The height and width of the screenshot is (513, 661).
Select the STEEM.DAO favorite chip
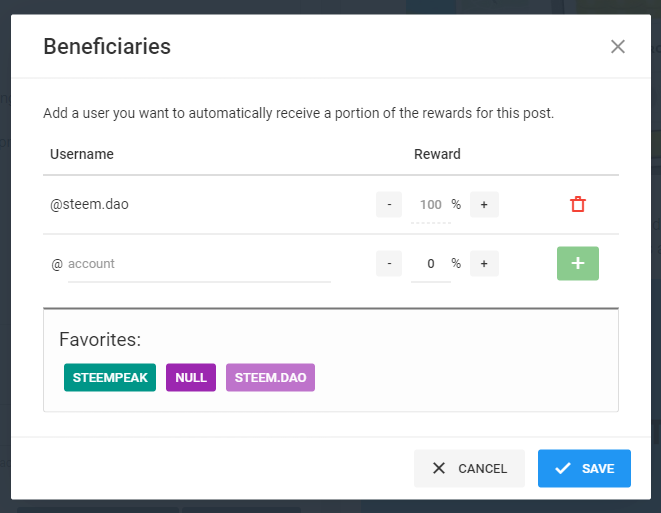[x=270, y=377]
